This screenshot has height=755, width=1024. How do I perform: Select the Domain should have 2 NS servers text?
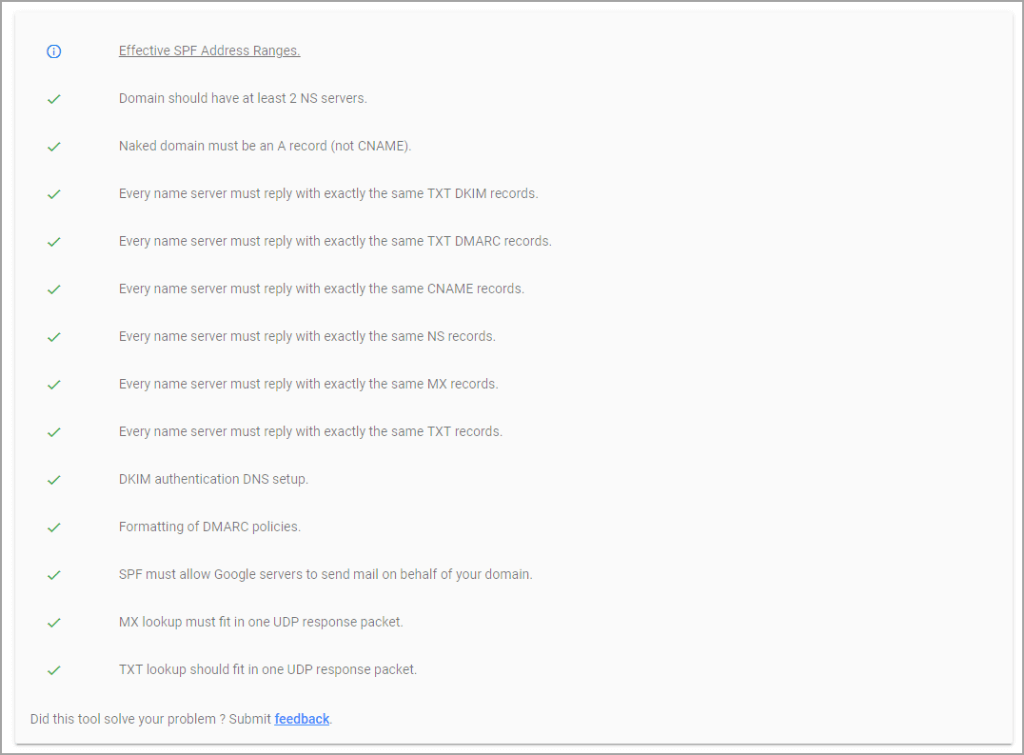[x=242, y=99]
